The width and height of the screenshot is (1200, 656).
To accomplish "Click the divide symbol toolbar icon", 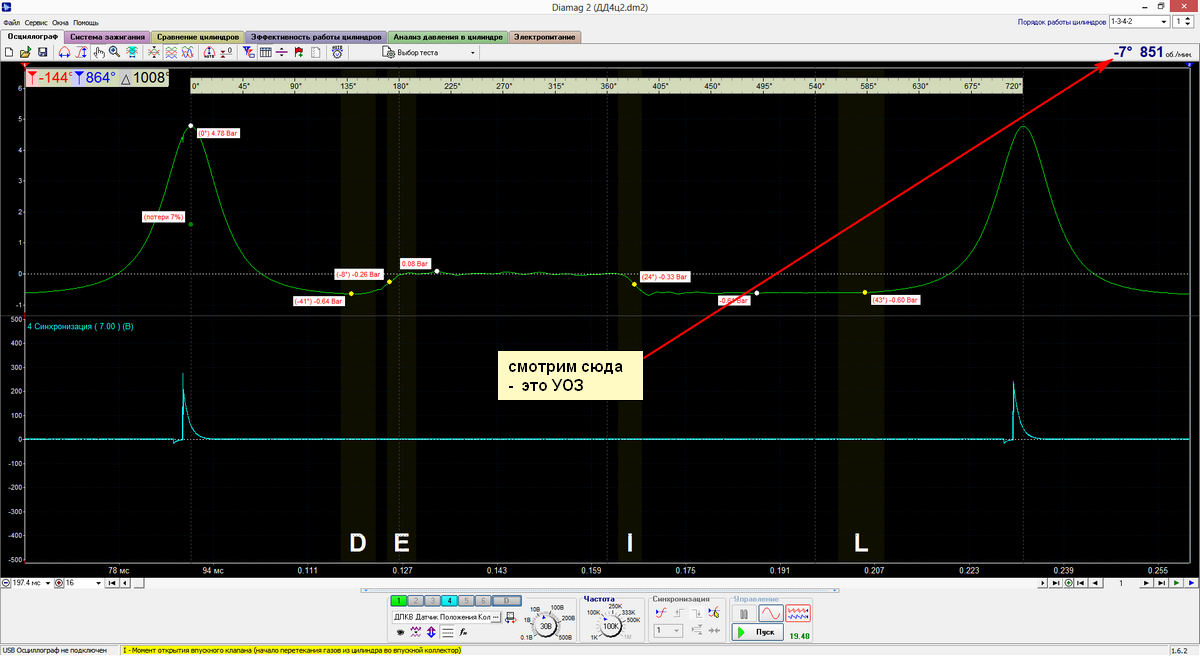I will pos(281,52).
